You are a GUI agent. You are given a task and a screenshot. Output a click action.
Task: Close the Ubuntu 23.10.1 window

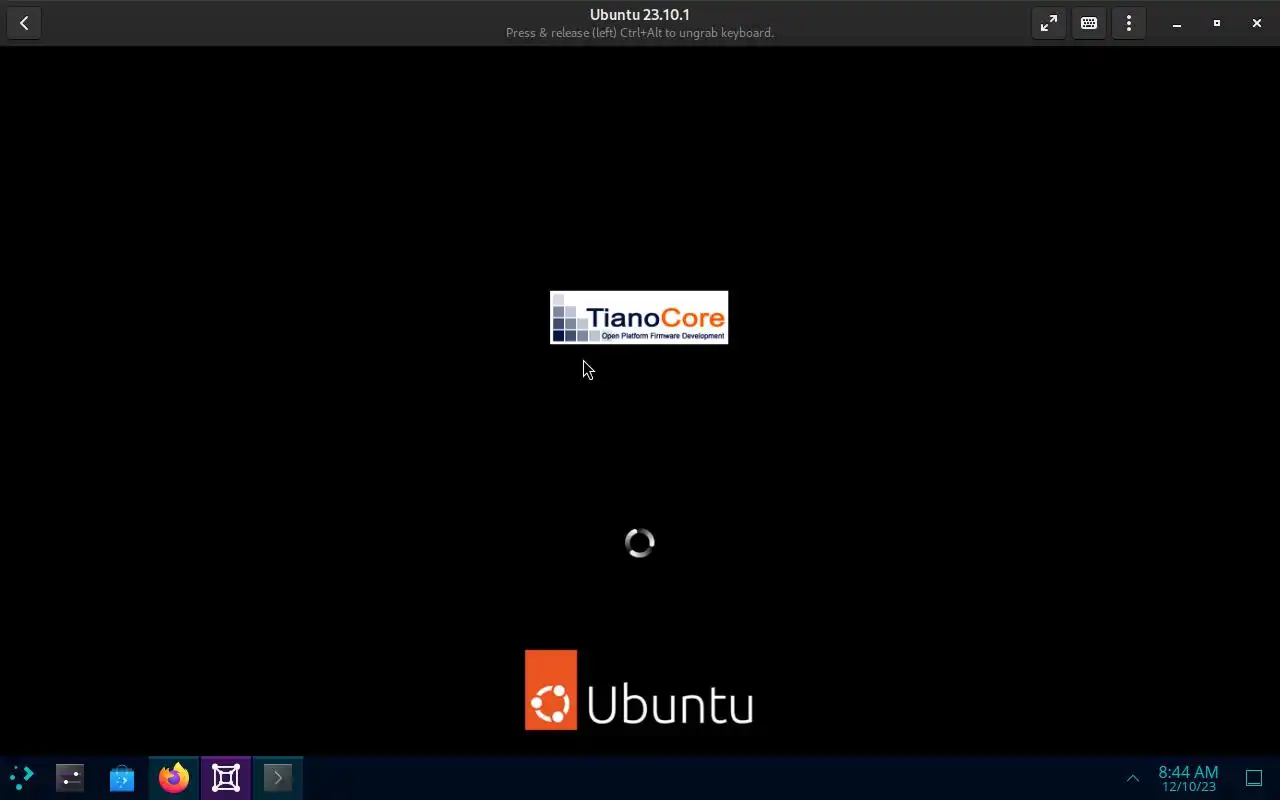click(1257, 23)
